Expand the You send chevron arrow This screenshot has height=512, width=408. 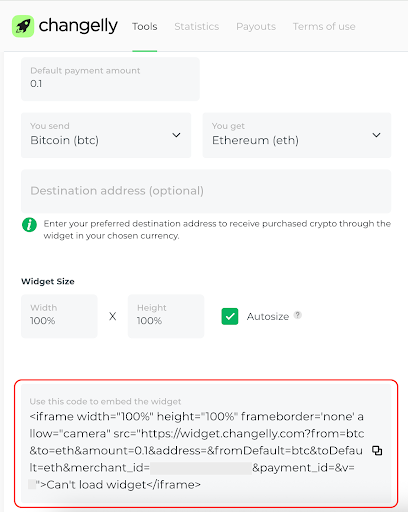point(176,135)
